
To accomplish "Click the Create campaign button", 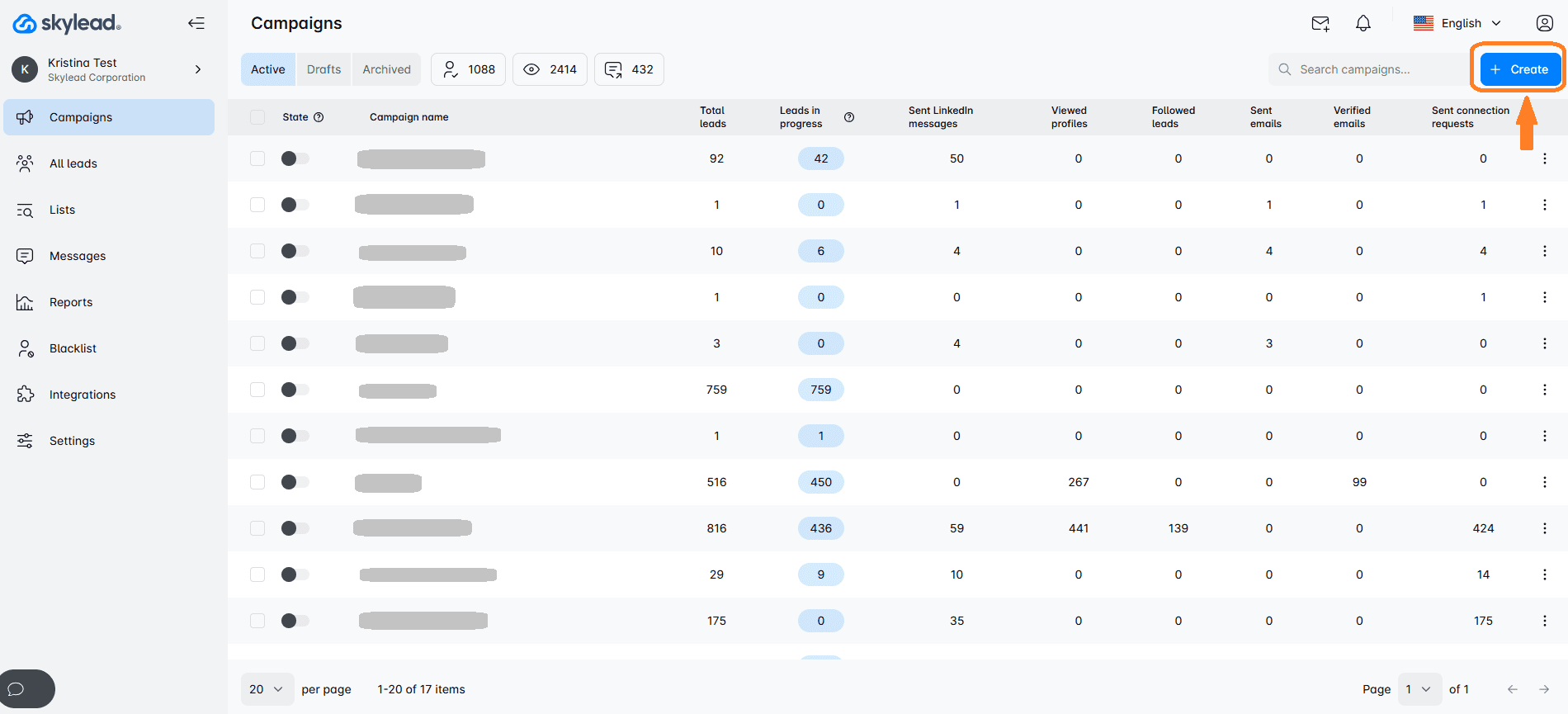I will coord(1519,69).
